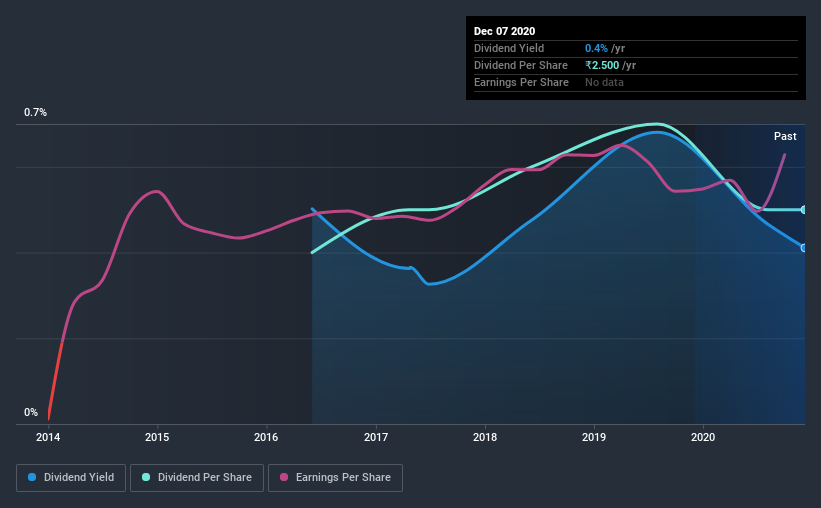Image resolution: width=821 pixels, height=508 pixels.
Task: Click the 2019 x-axis label
Action: [x=594, y=437]
